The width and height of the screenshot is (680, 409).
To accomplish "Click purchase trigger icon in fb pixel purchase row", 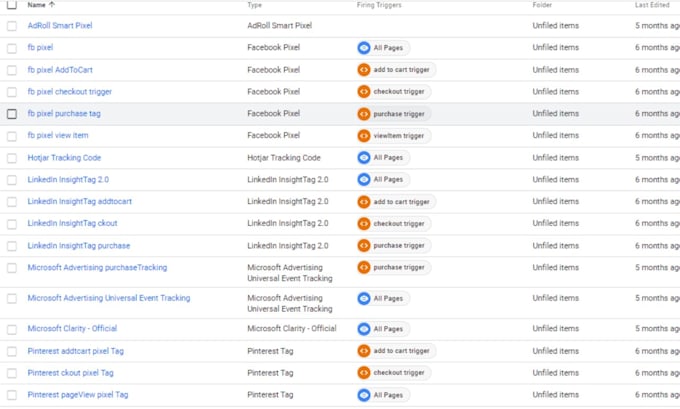I will [x=364, y=114].
